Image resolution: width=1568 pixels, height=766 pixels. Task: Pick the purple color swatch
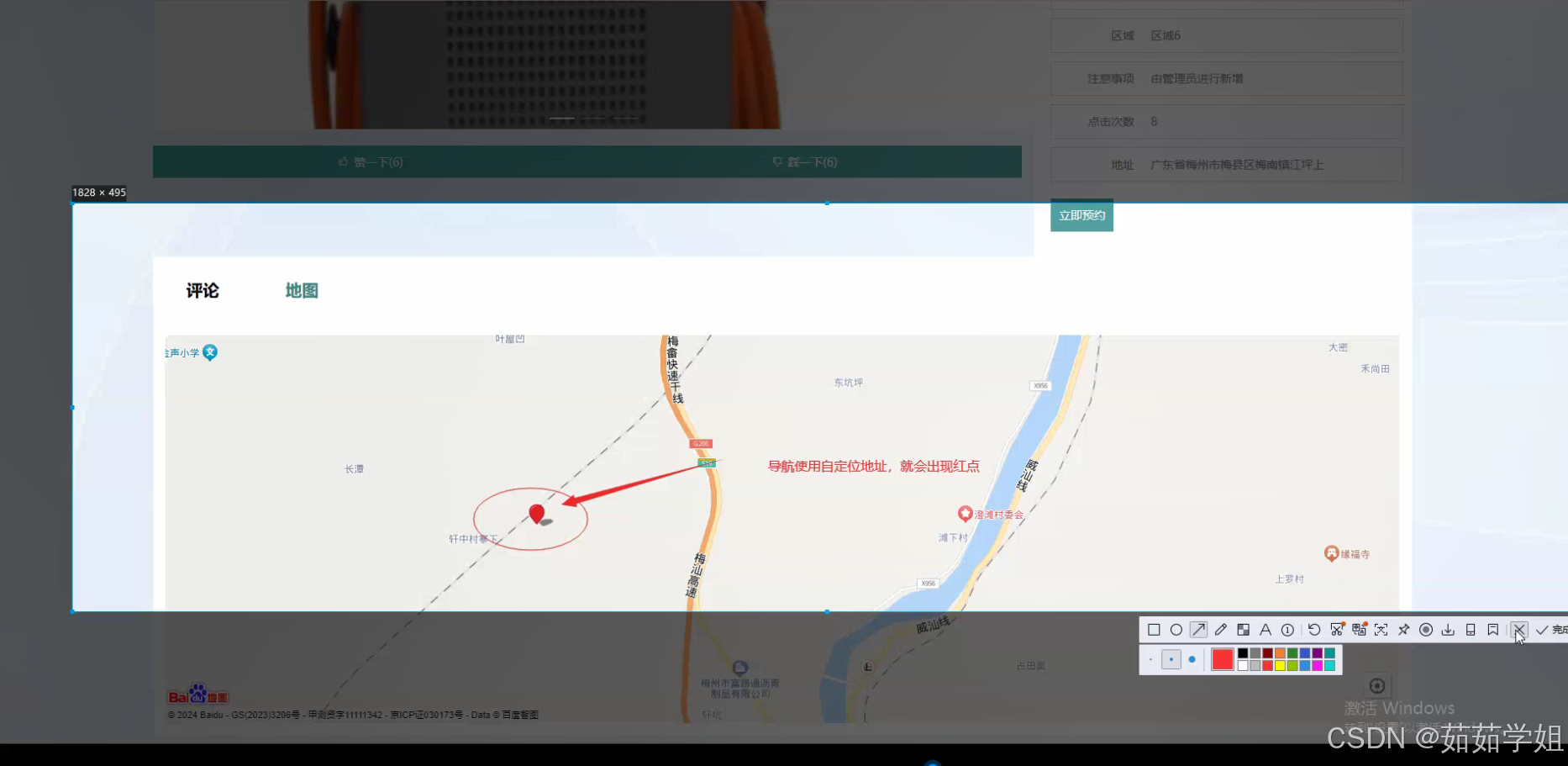pos(1318,653)
